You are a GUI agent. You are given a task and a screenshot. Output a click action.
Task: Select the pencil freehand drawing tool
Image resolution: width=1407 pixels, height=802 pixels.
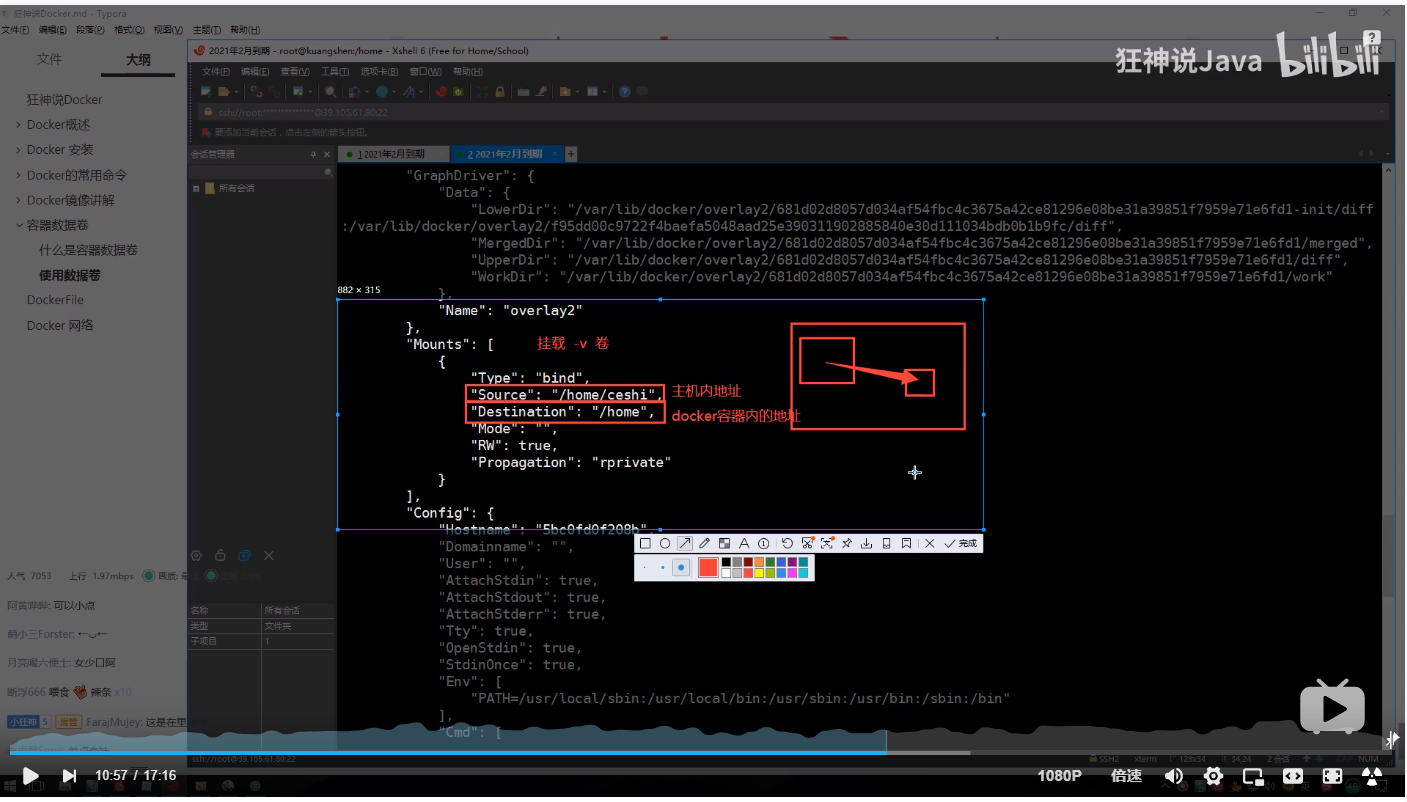tap(704, 543)
